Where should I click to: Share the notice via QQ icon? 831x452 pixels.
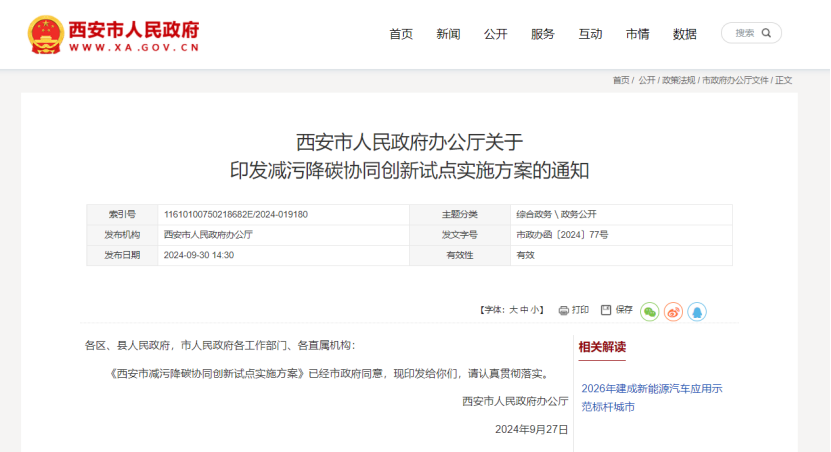697,311
